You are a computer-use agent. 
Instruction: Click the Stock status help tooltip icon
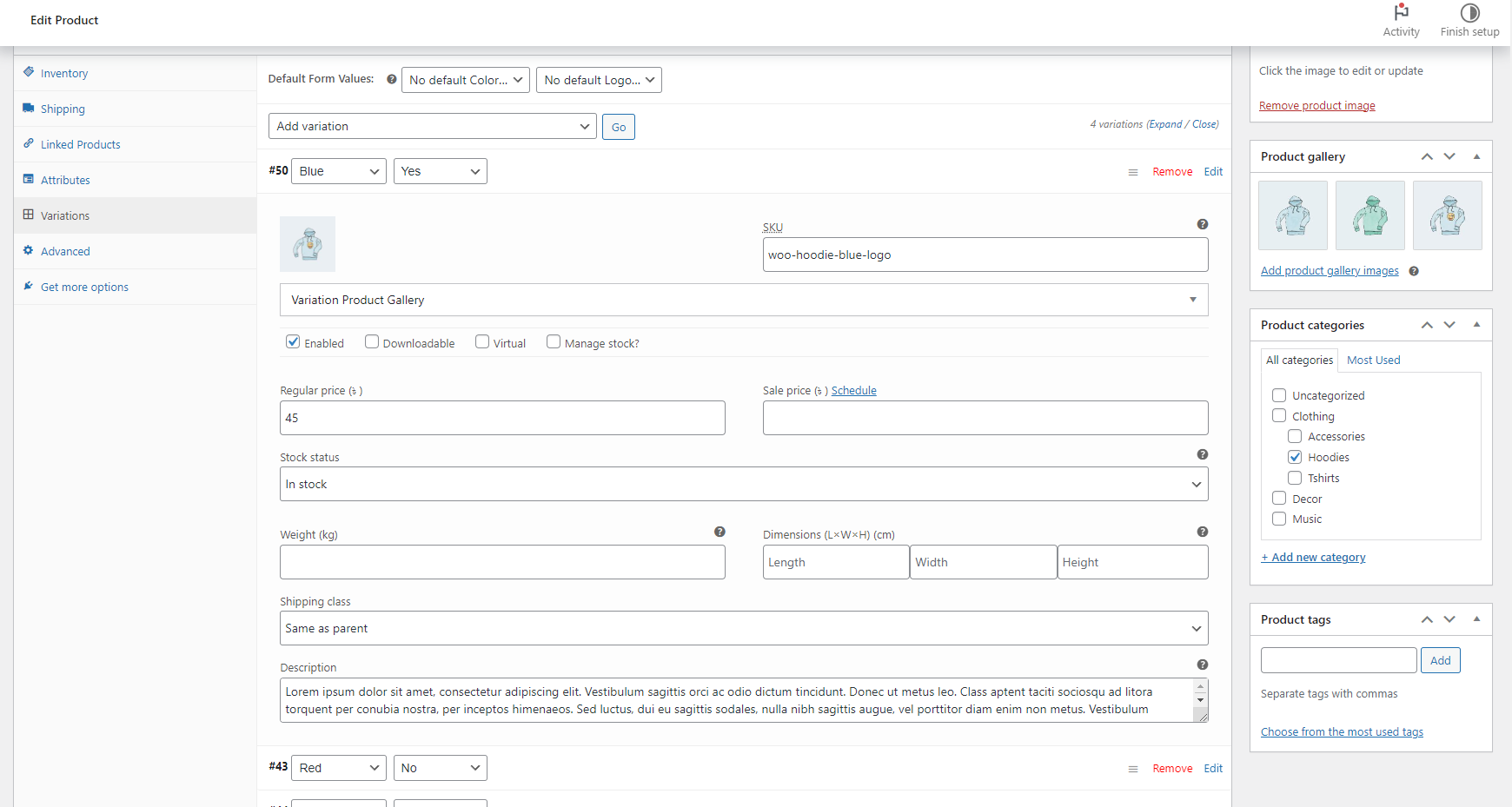coord(1203,454)
